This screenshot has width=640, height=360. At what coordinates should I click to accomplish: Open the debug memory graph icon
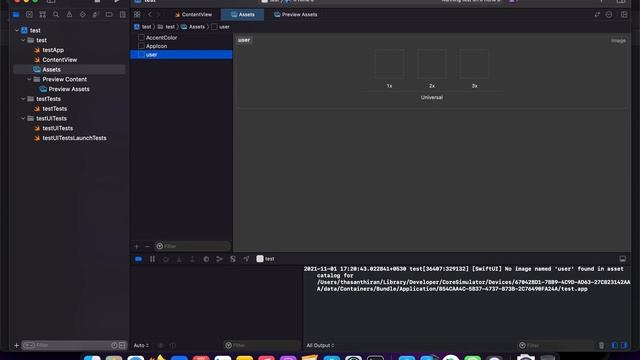[220, 259]
